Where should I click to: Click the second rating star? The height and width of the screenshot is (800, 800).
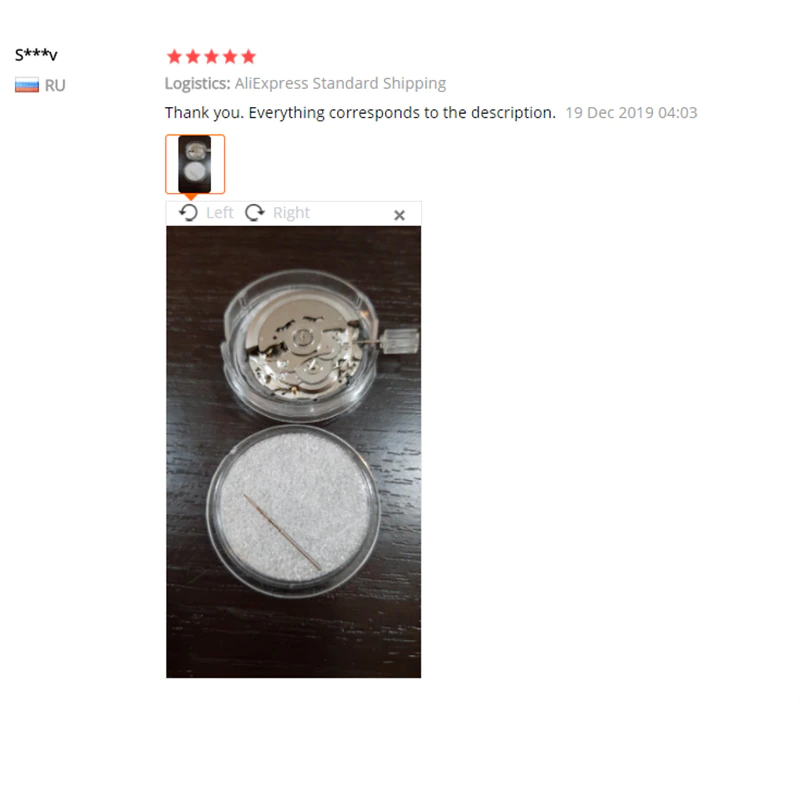[x=193, y=57]
